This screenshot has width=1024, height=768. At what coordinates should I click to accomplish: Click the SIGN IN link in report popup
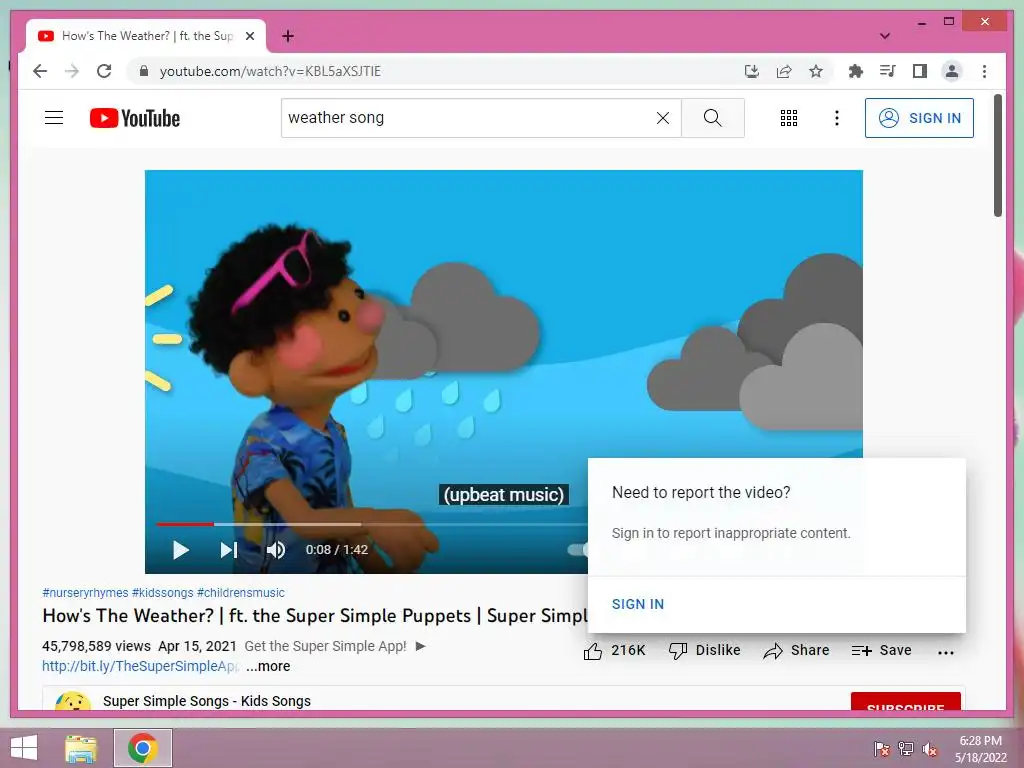tap(637, 604)
